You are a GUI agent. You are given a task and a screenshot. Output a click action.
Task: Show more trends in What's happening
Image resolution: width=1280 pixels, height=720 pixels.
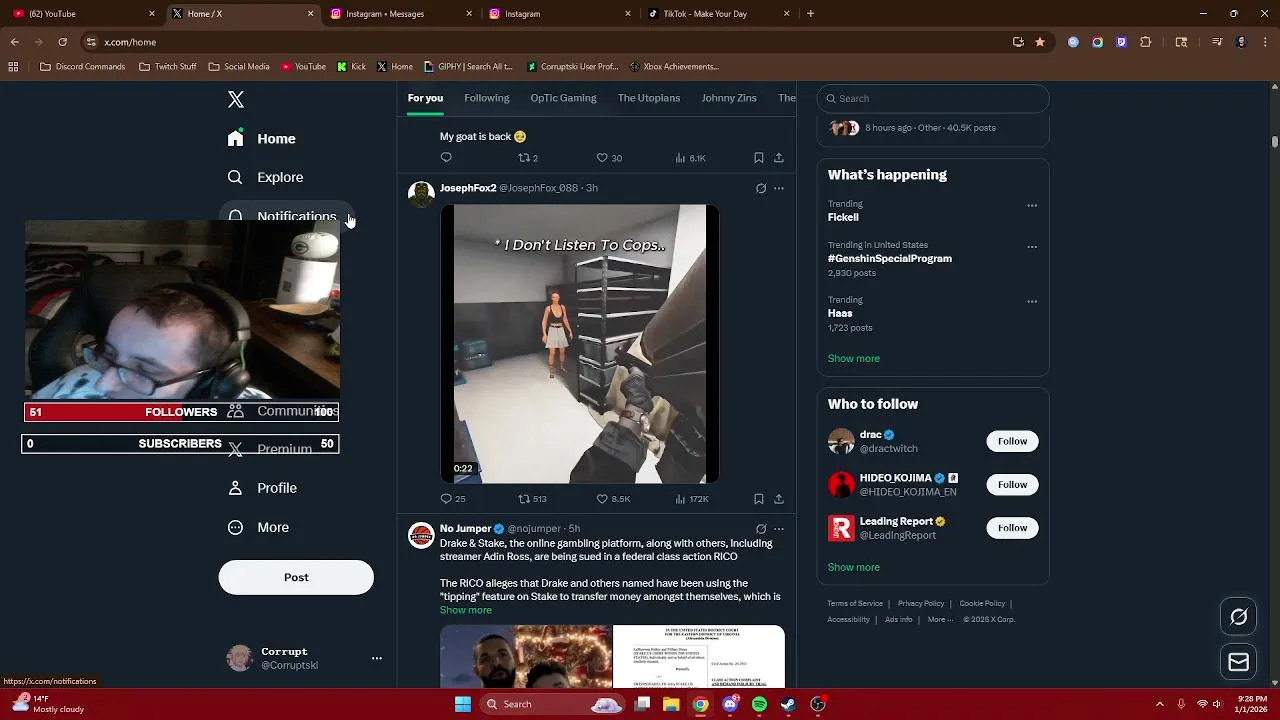point(854,358)
